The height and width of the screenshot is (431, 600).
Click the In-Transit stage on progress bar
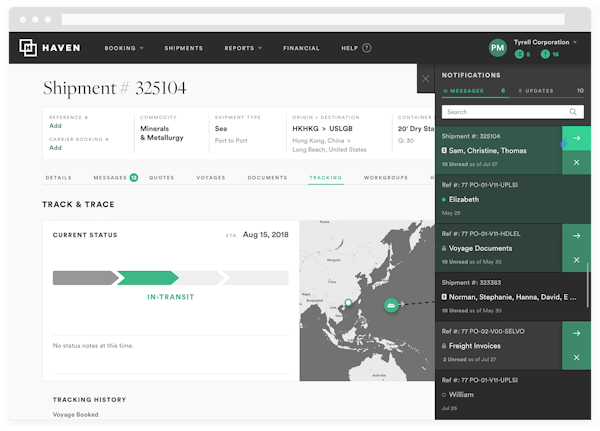click(148, 278)
